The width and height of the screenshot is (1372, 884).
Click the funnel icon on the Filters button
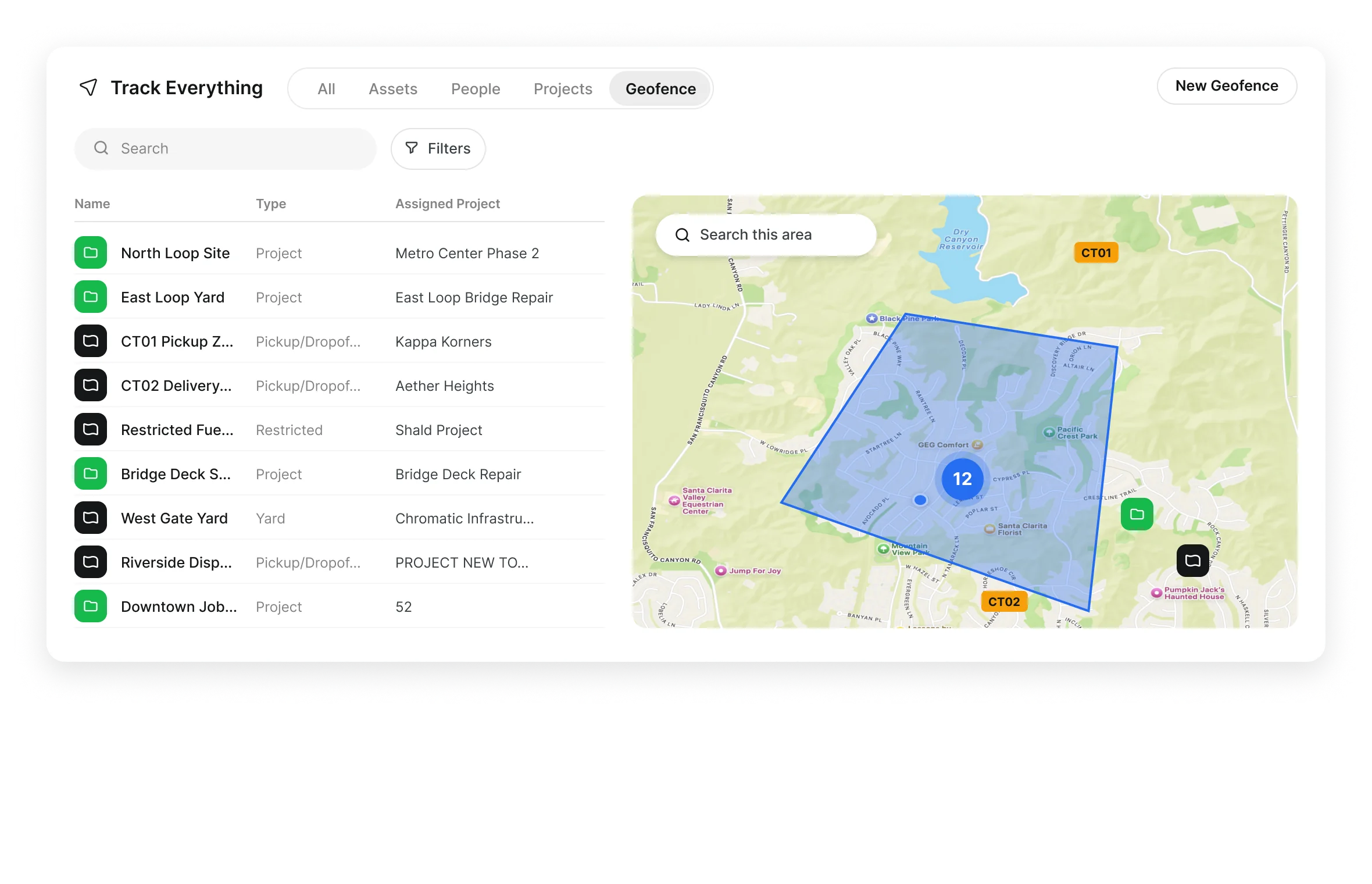point(412,148)
